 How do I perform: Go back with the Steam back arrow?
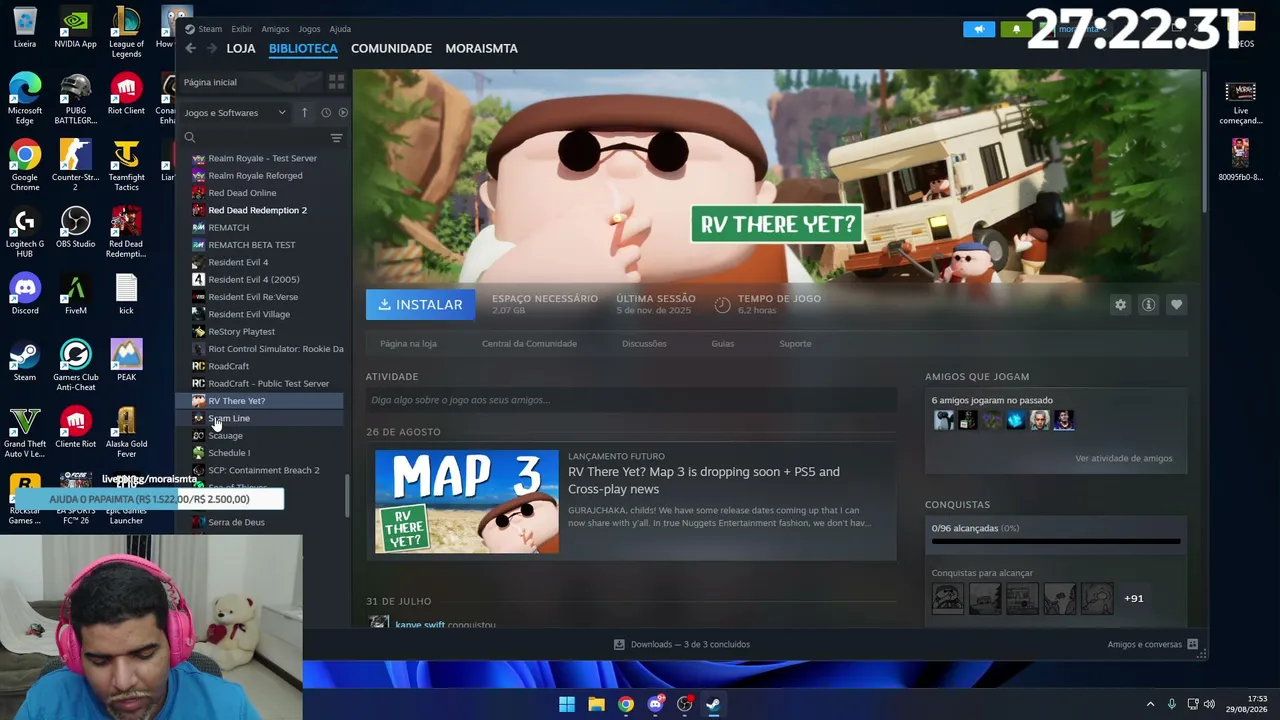tap(191, 48)
